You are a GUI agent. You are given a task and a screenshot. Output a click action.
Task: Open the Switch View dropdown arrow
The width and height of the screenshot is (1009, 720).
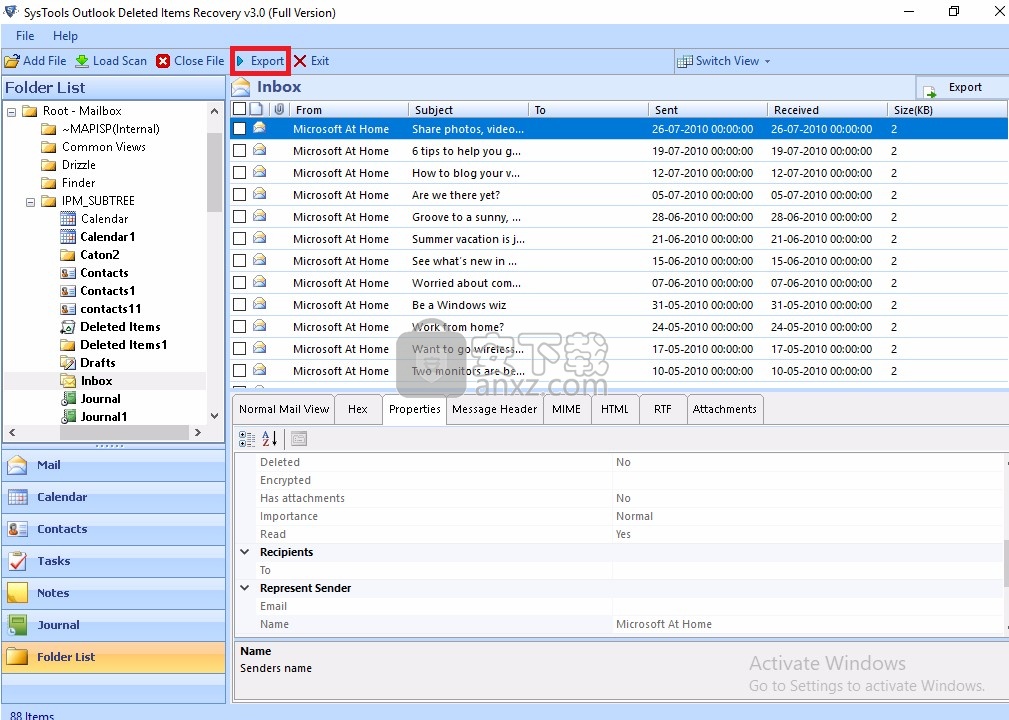click(767, 61)
